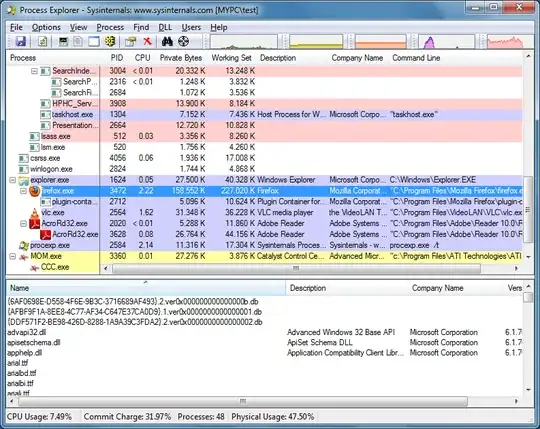This screenshot has height=429, width=540.
Task: Collapse the firefox.exe tree node
Action: point(23,191)
